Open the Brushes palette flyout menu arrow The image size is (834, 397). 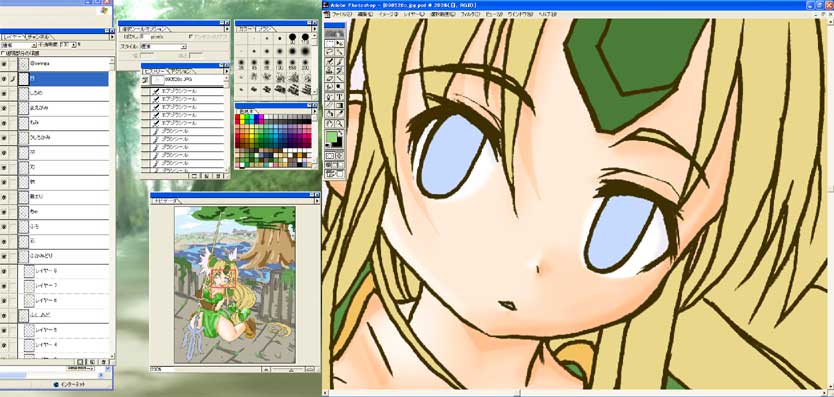click(x=315, y=29)
